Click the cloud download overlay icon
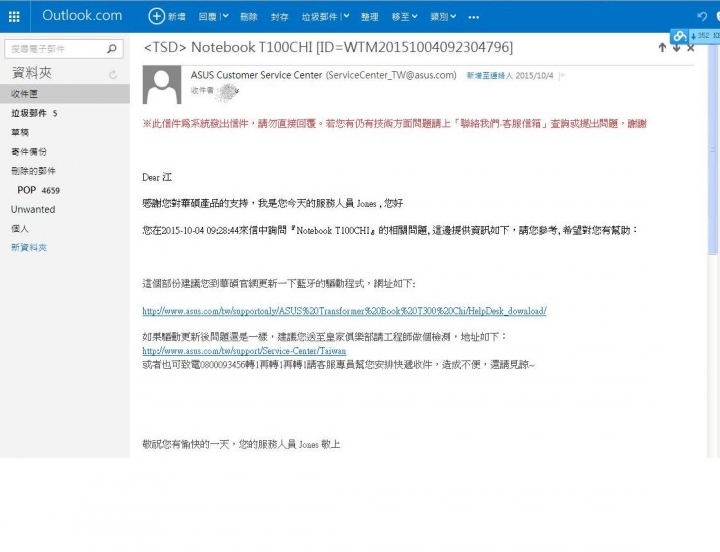 [680, 36]
